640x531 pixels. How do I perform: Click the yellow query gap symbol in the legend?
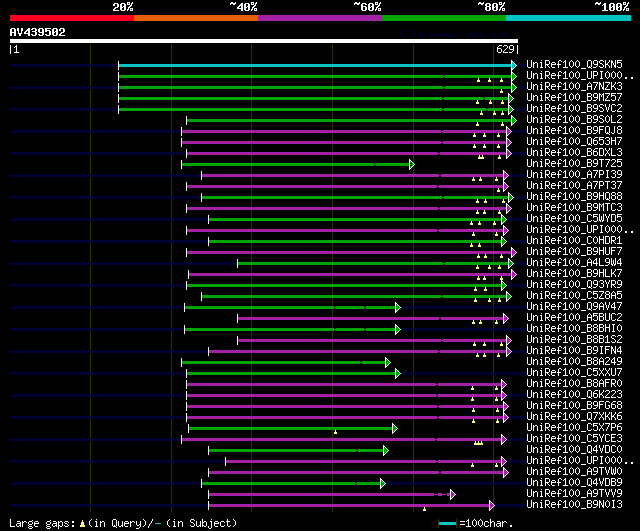tap(82, 524)
